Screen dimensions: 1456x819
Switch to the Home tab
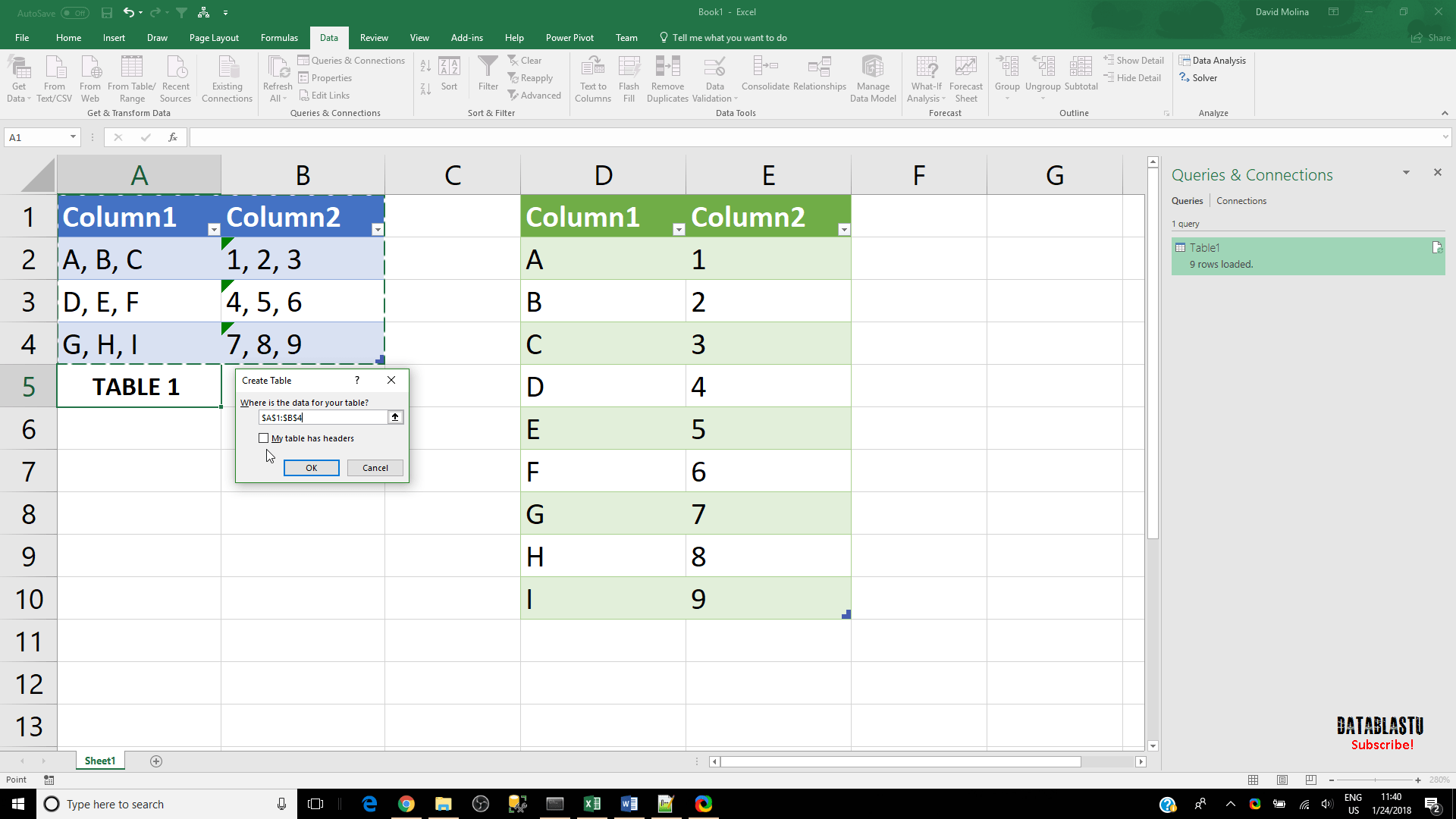(68, 38)
